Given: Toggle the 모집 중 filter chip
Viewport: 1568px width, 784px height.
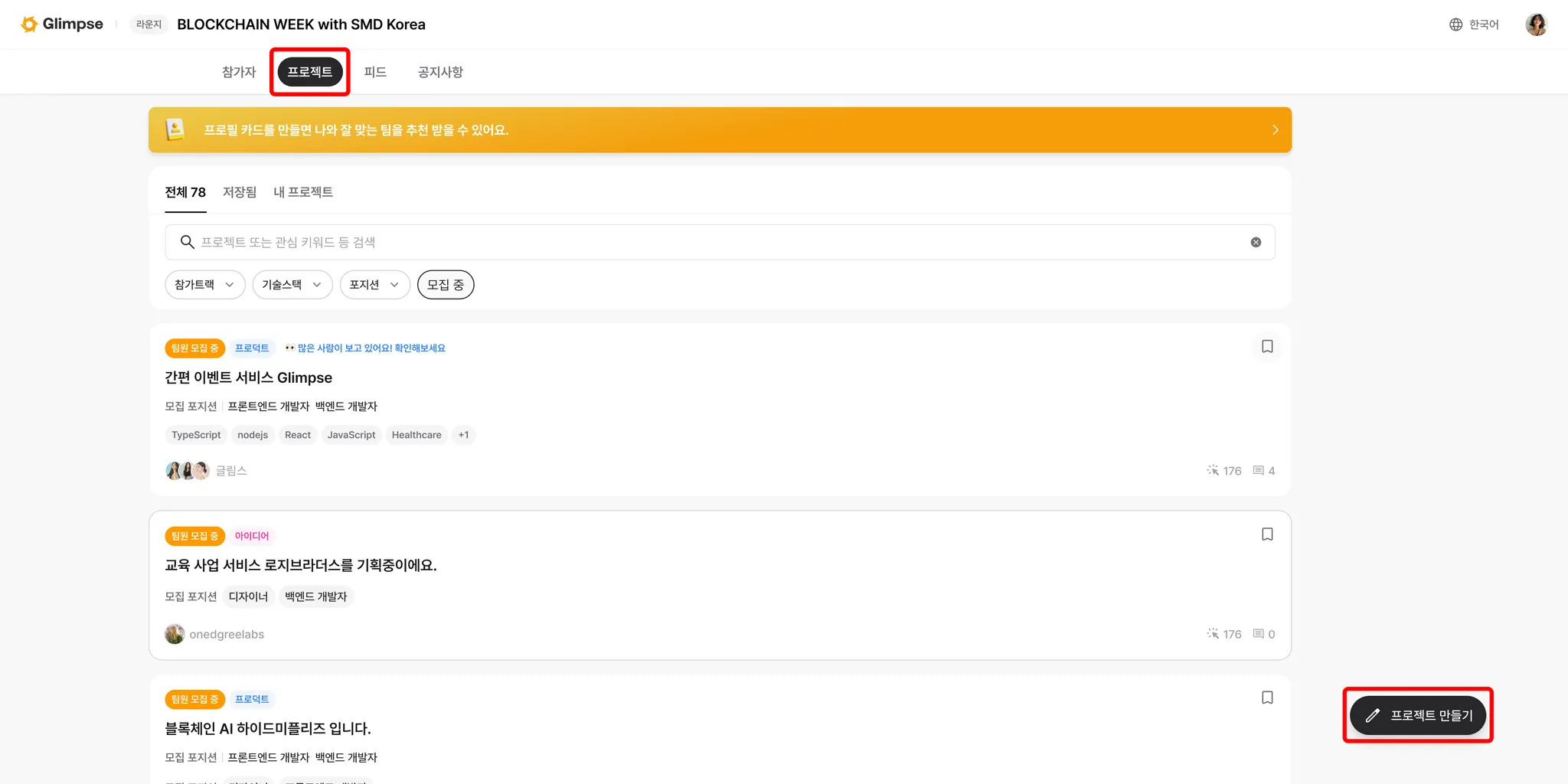Looking at the screenshot, I should pos(446,285).
